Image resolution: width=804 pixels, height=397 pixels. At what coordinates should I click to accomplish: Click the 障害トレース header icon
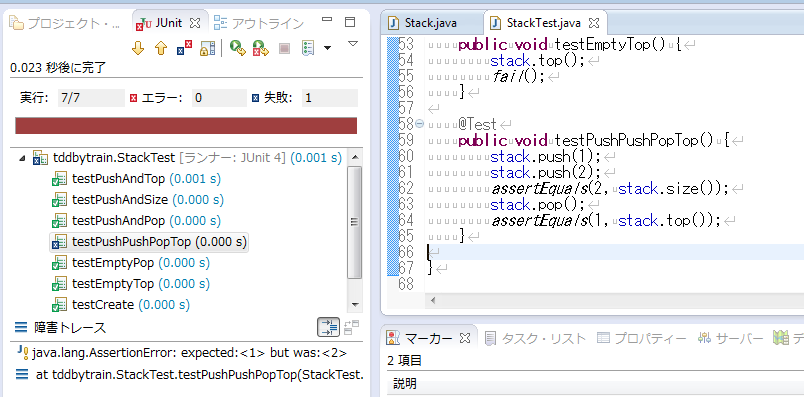pyautogui.click(x=21, y=327)
